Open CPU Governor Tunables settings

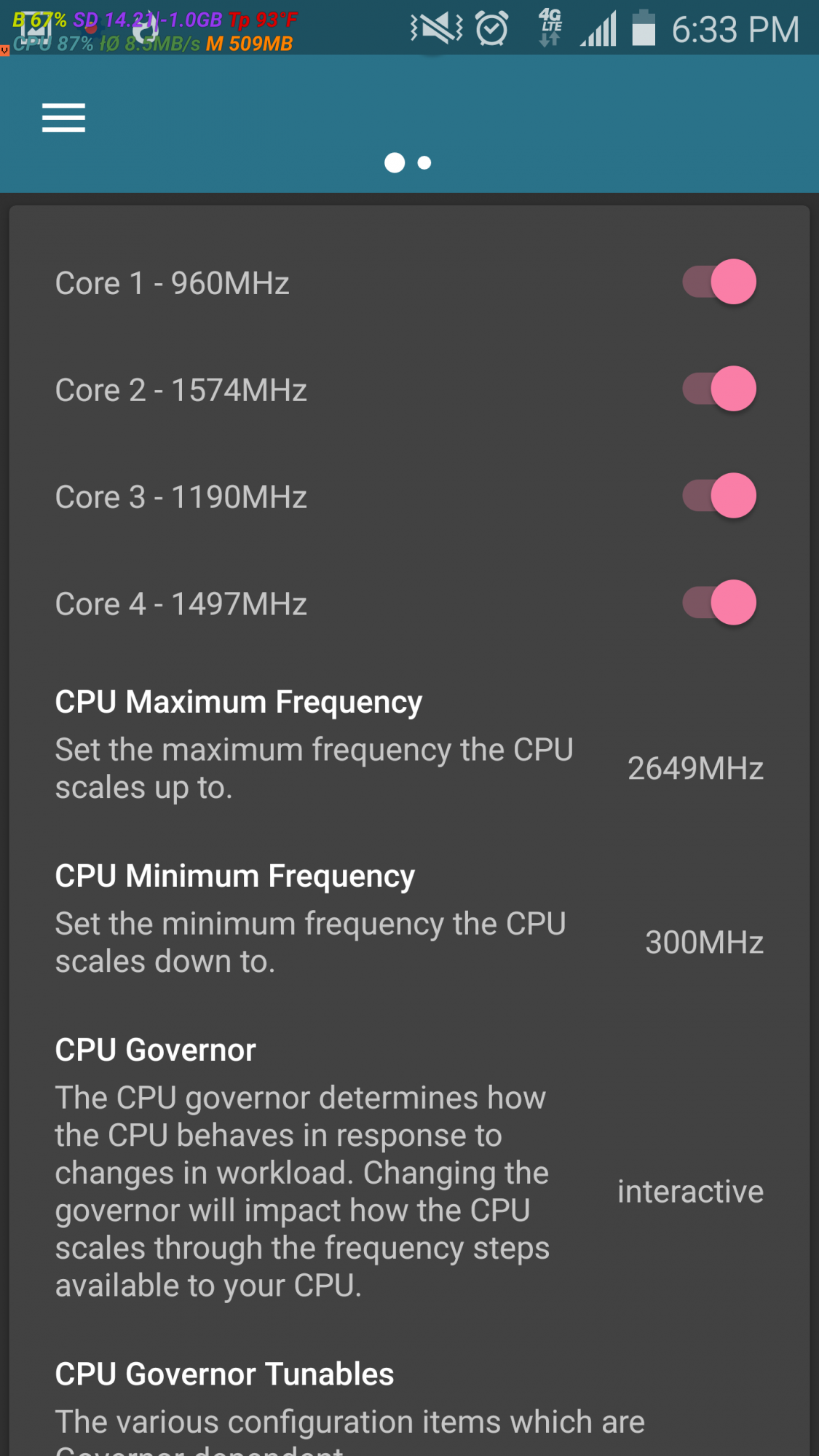[x=224, y=1374]
